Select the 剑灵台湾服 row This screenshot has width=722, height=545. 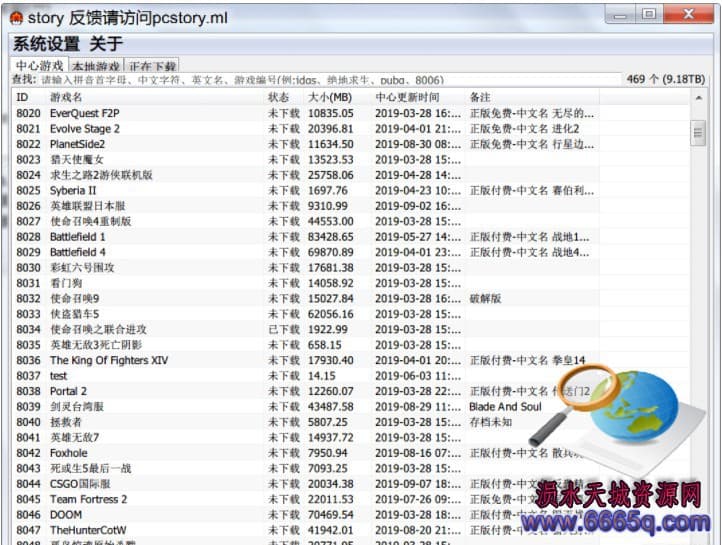click(352, 406)
